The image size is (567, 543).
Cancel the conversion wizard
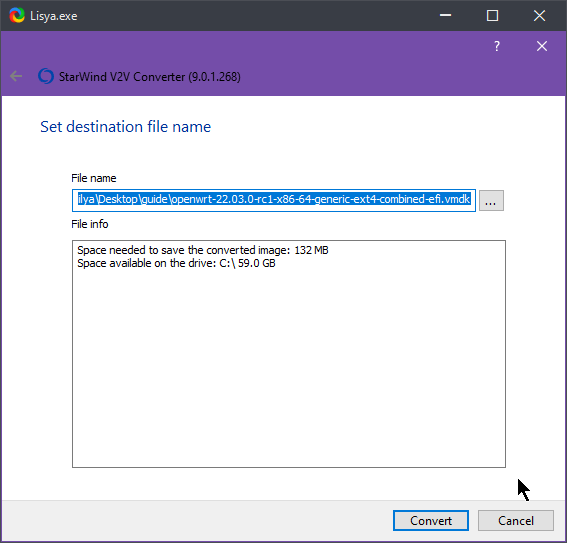pos(516,521)
